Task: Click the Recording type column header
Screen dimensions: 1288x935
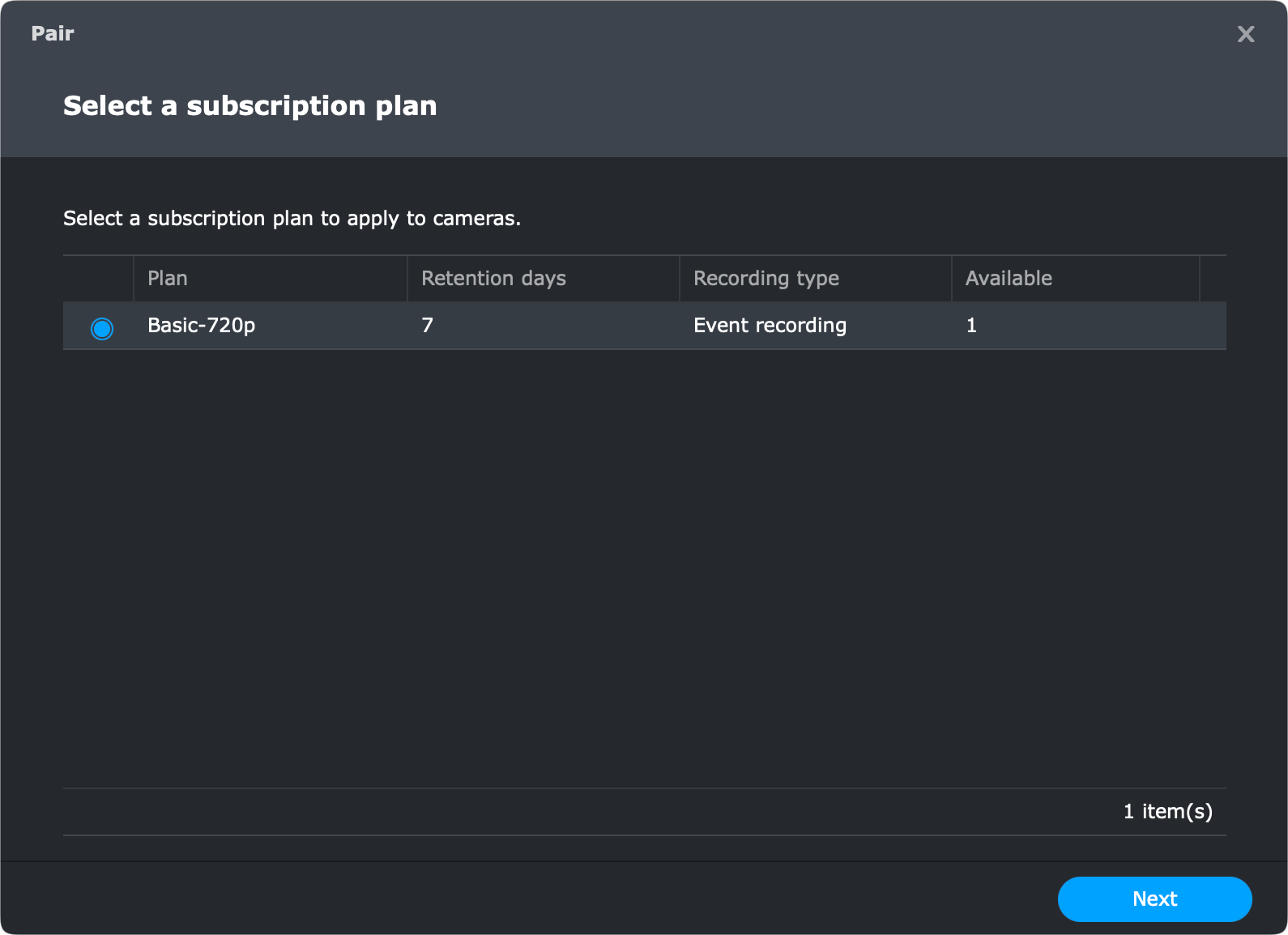Action: [x=815, y=279]
